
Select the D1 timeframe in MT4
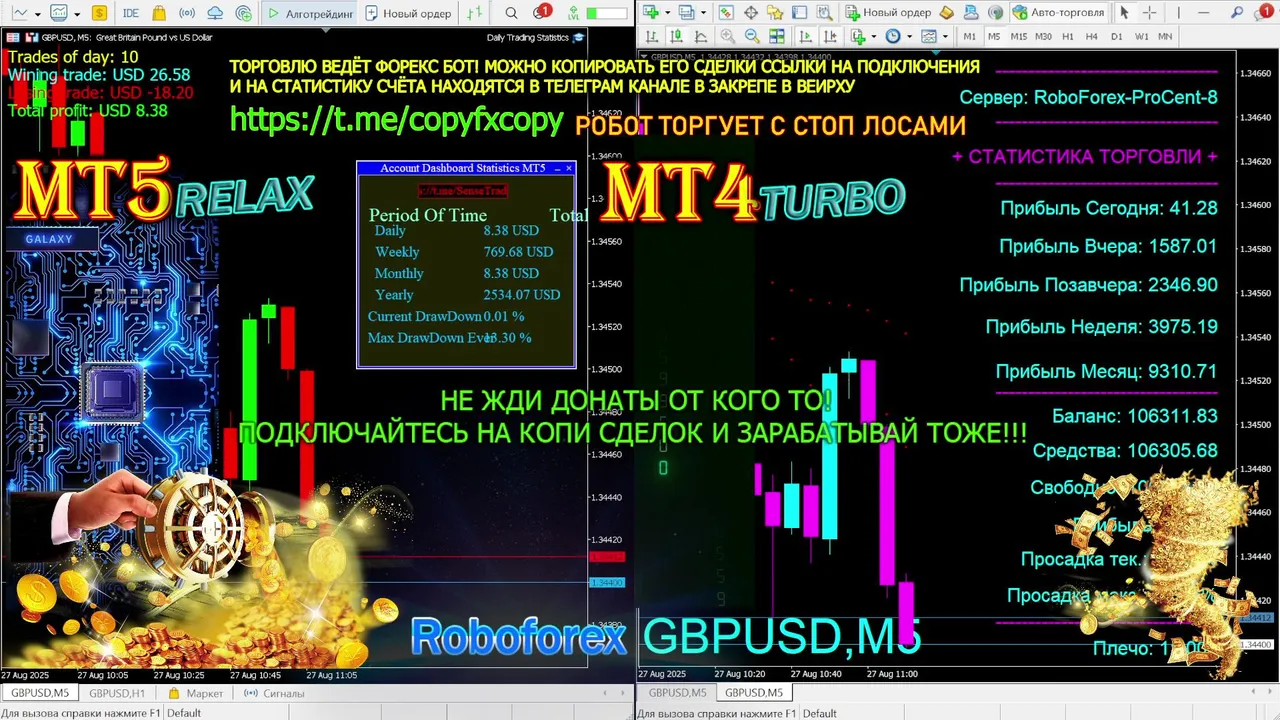[x=1116, y=36]
